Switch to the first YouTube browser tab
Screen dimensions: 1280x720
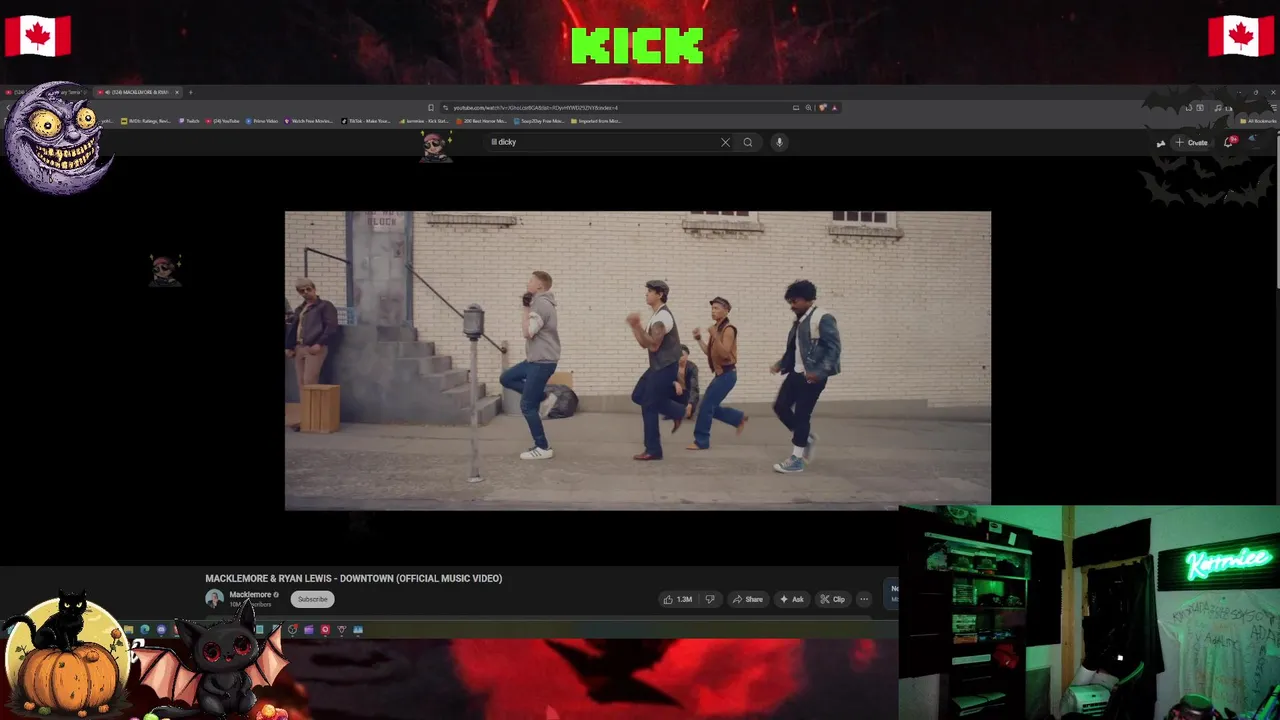pos(45,92)
